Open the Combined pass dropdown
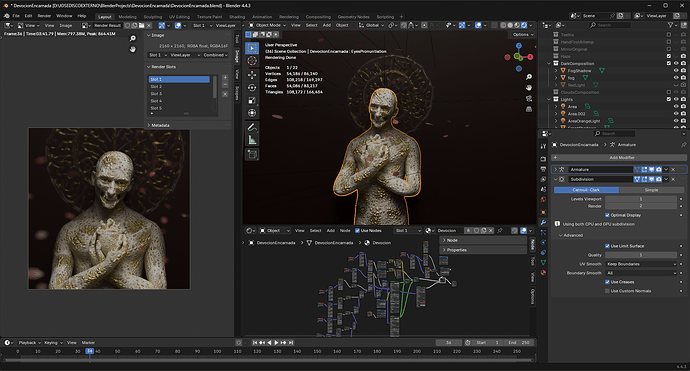This screenshot has width=690, height=371. click(x=215, y=55)
